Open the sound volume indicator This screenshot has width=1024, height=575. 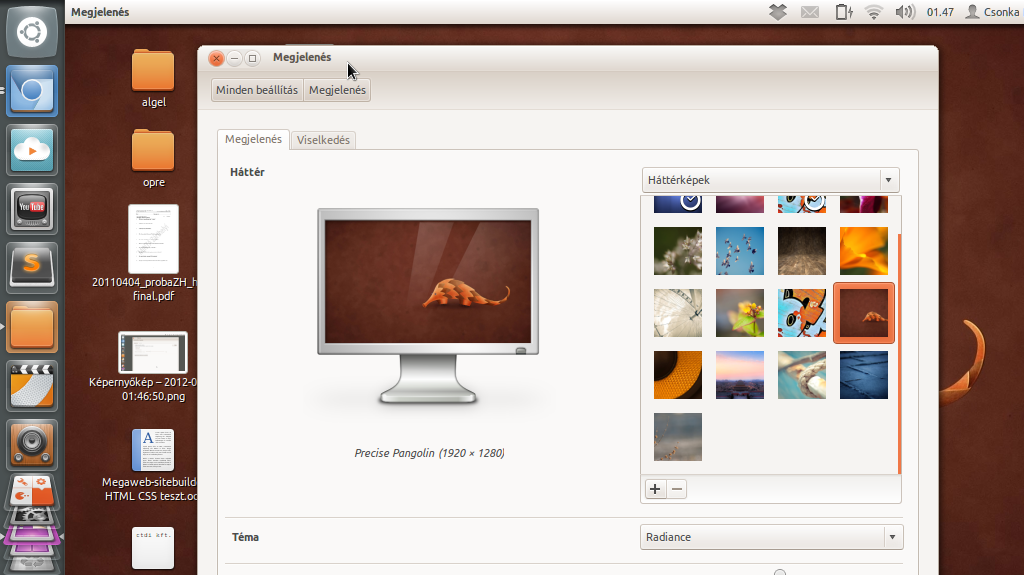905,12
